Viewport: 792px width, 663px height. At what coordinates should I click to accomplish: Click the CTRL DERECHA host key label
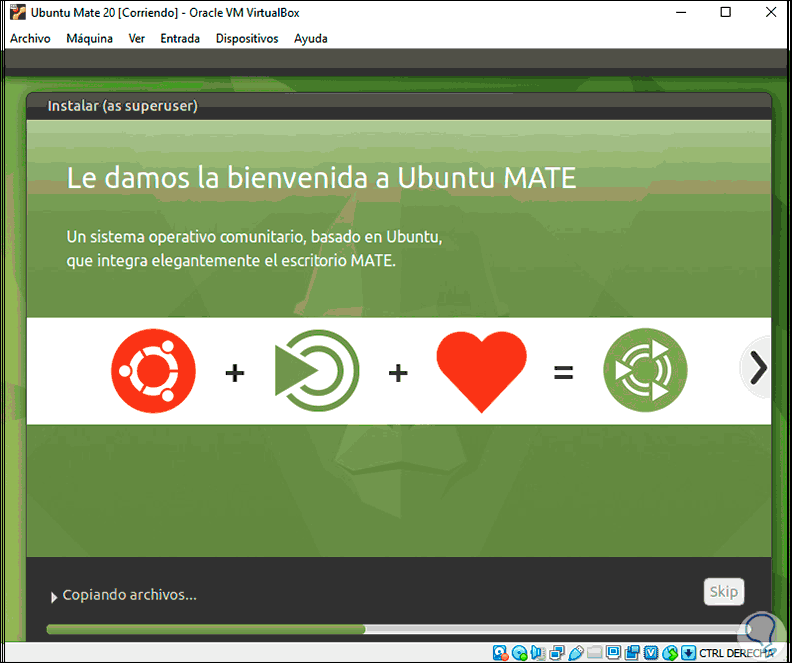pyautogui.click(x=737, y=653)
